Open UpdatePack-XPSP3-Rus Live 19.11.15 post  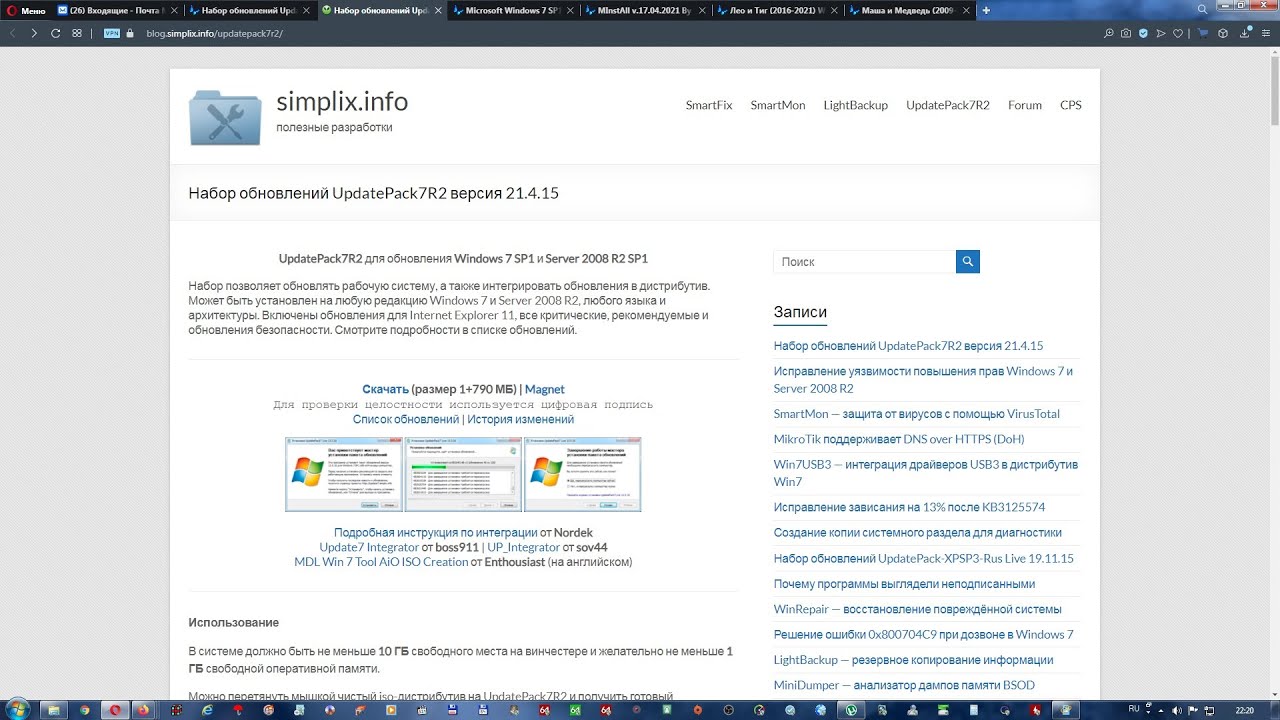(x=923, y=558)
